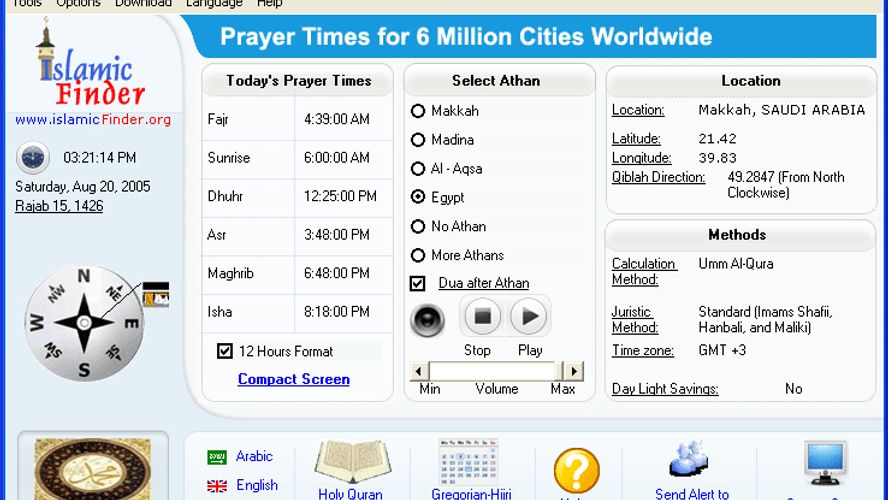888x500 pixels.
Task: Click the Calculation Method: label
Action: click(x=644, y=271)
